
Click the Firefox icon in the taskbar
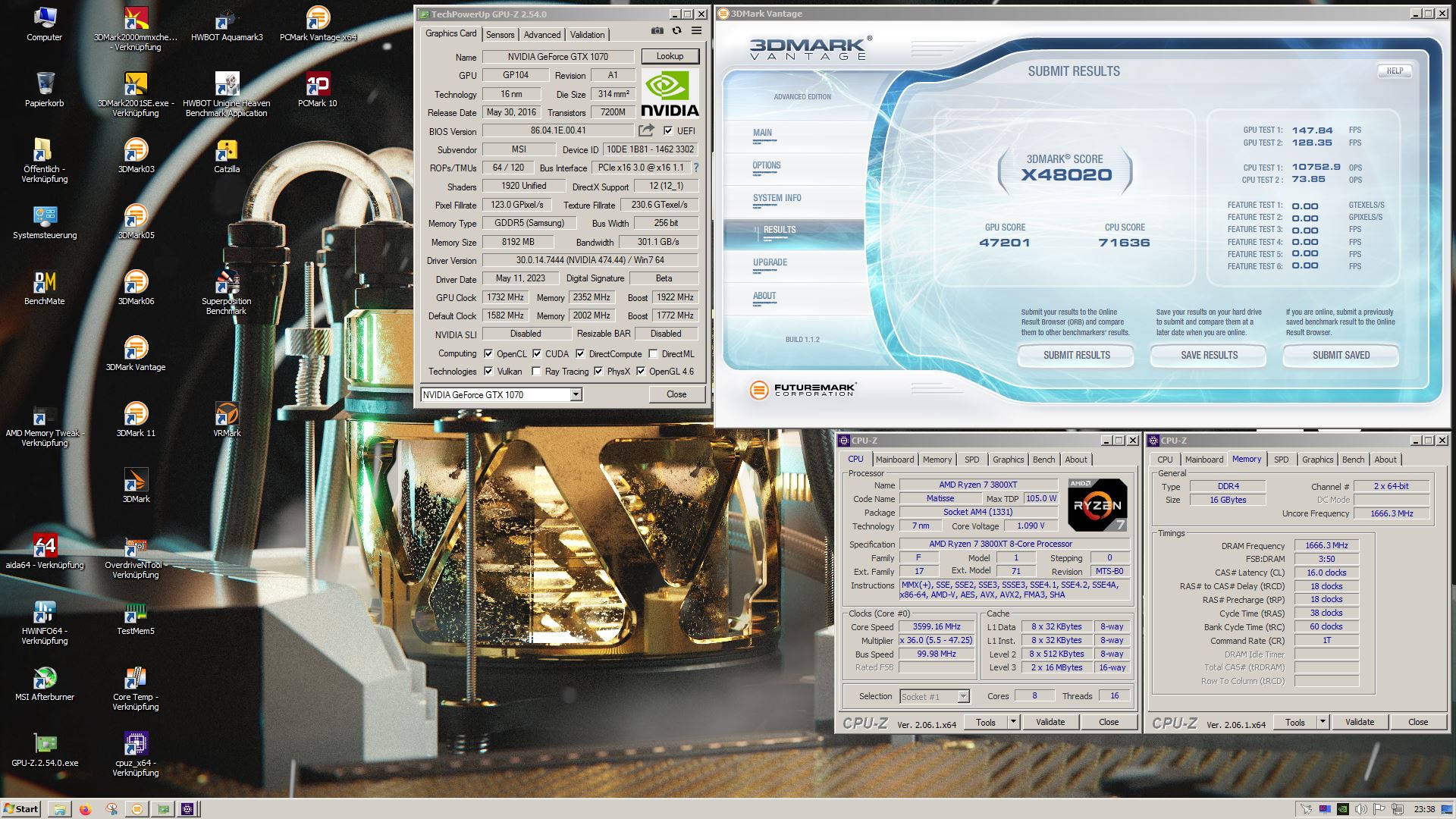[x=85, y=809]
